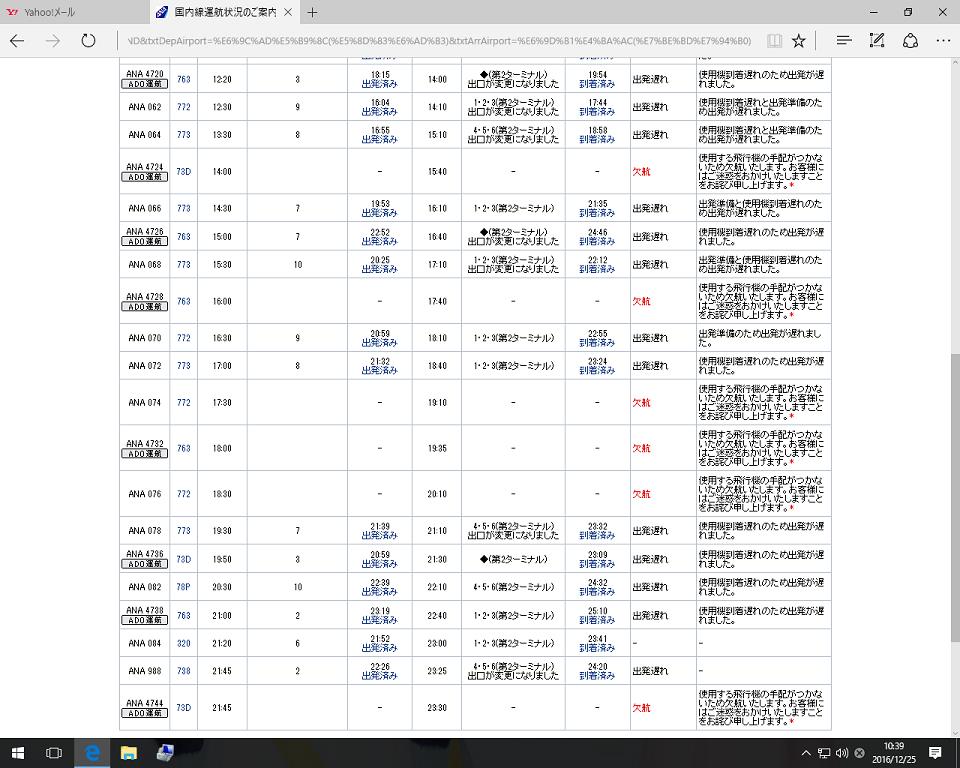Open aircraft type 772 link for ANA 062
This screenshot has width=960, height=768.
(x=184, y=107)
